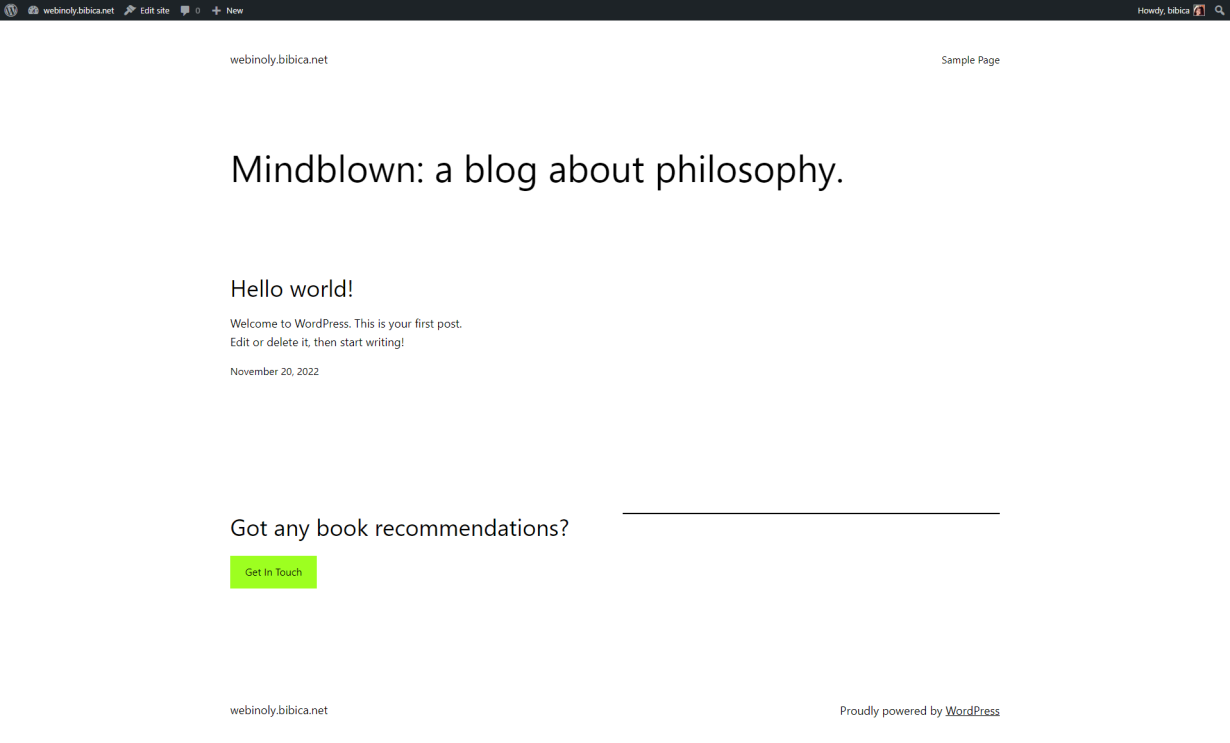The image size is (1230, 743).
Task: Click the Got any book recommendations heading
Action: (399, 528)
